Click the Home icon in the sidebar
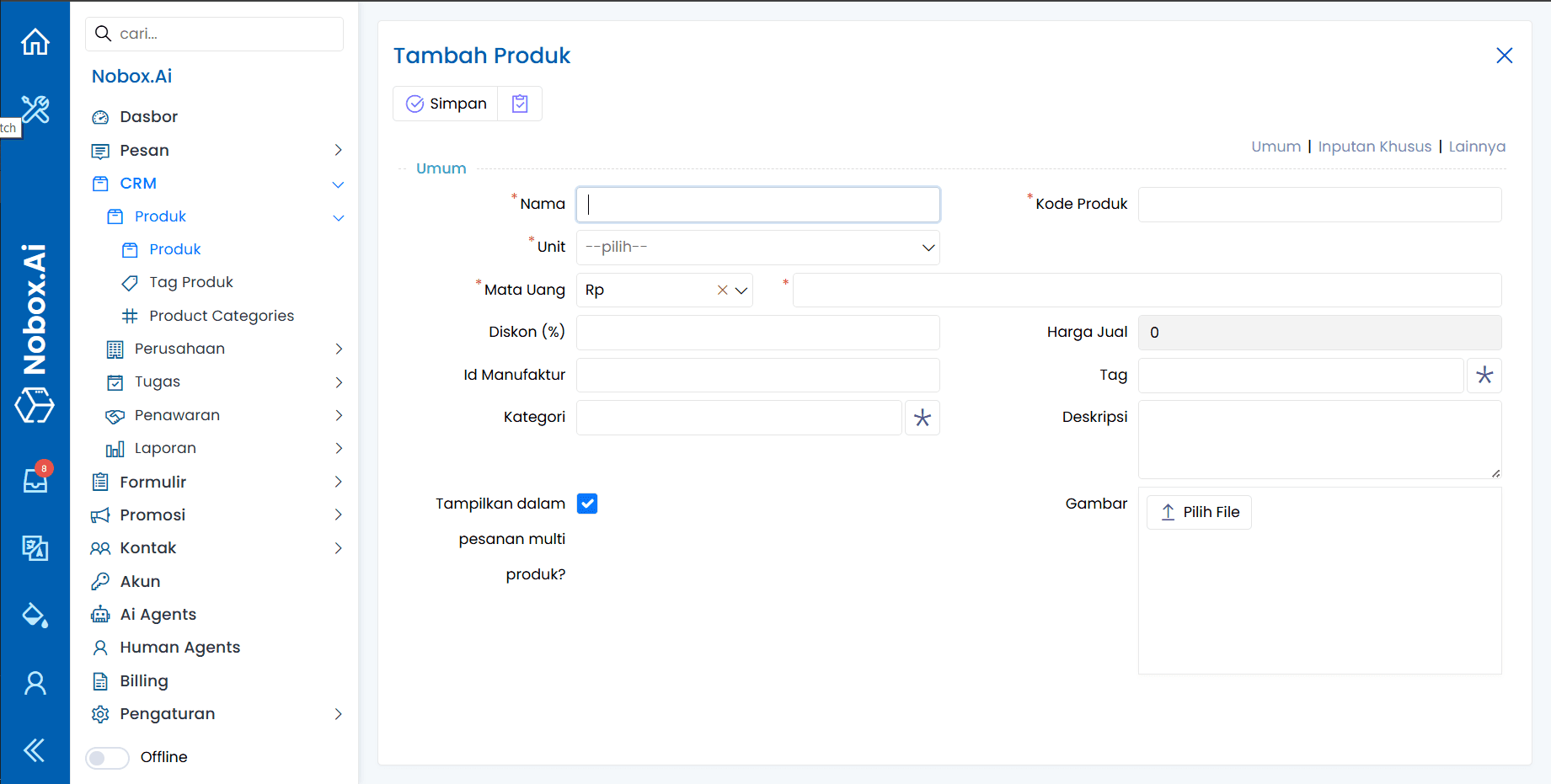The width and height of the screenshot is (1551, 784). pyautogui.click(x=35, y=40)
